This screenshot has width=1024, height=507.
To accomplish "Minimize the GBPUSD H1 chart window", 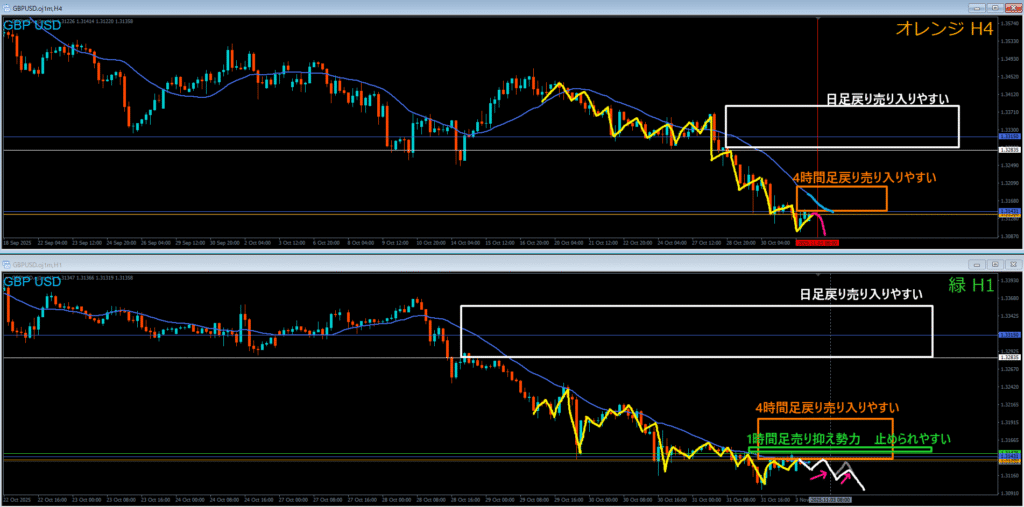I will tap(976, 265).
